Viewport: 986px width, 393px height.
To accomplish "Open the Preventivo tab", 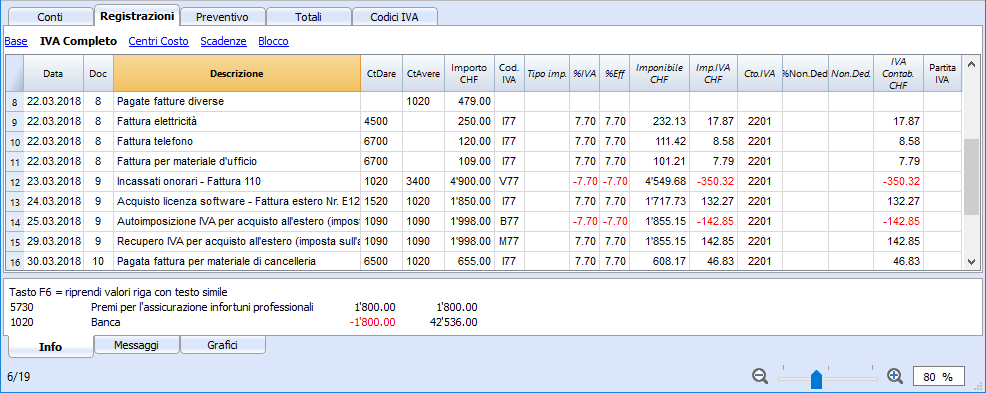I will [x=222, y=17].
